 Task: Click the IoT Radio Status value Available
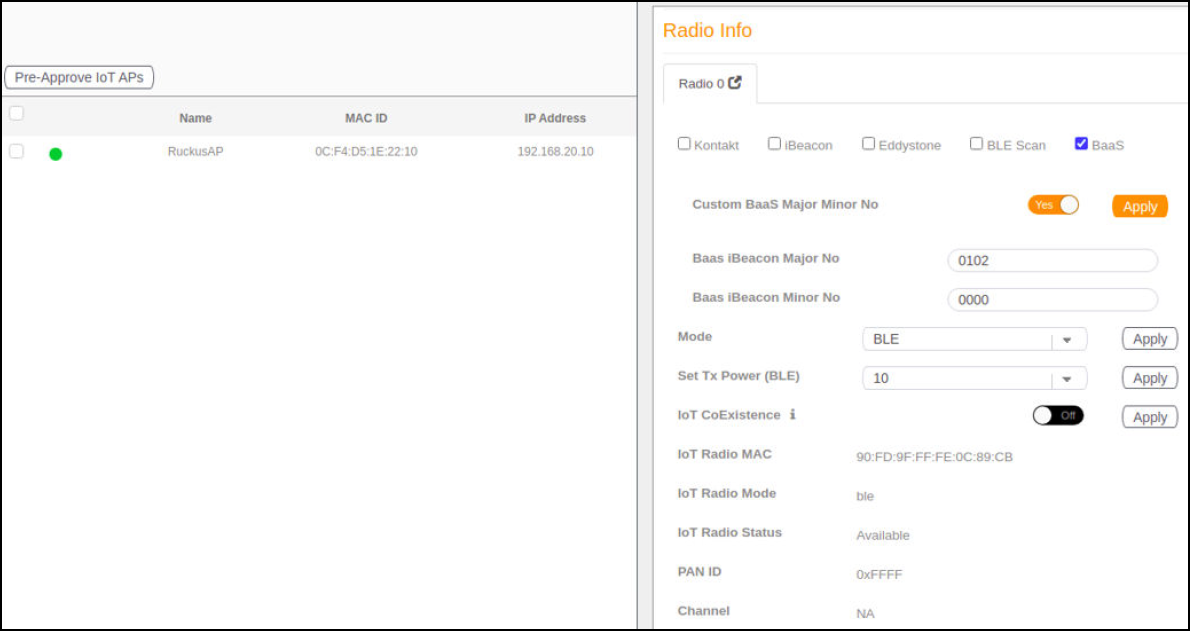point(883,535)
